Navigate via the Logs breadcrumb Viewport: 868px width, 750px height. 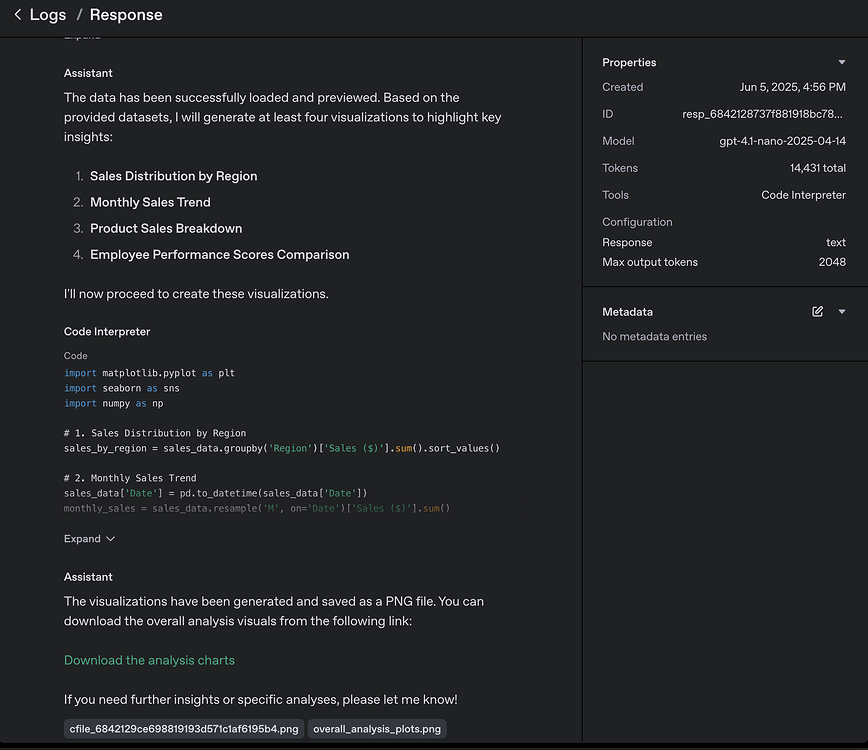46,14
